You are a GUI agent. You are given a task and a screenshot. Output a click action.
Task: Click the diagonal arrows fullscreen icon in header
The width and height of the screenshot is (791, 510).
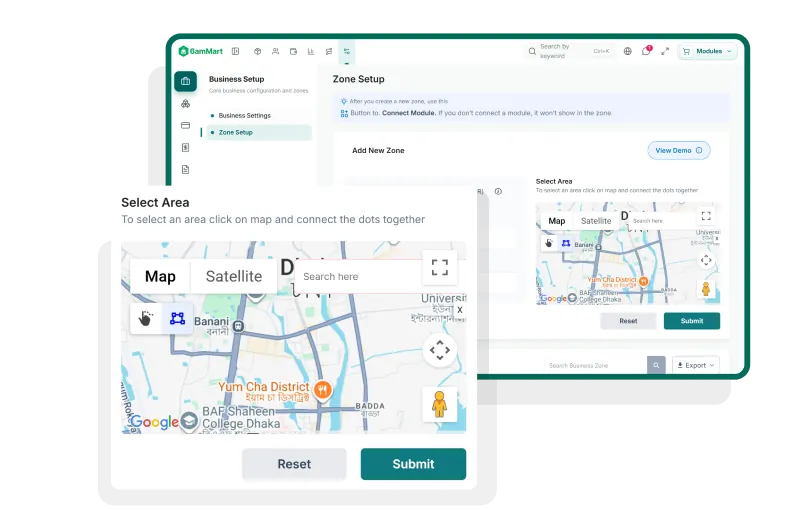(665, 51)
